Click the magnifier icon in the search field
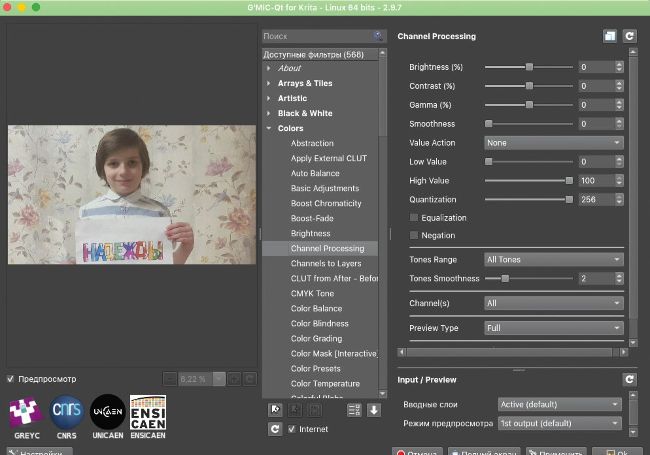This screenshot has height=455, width=650. (378, 36)
